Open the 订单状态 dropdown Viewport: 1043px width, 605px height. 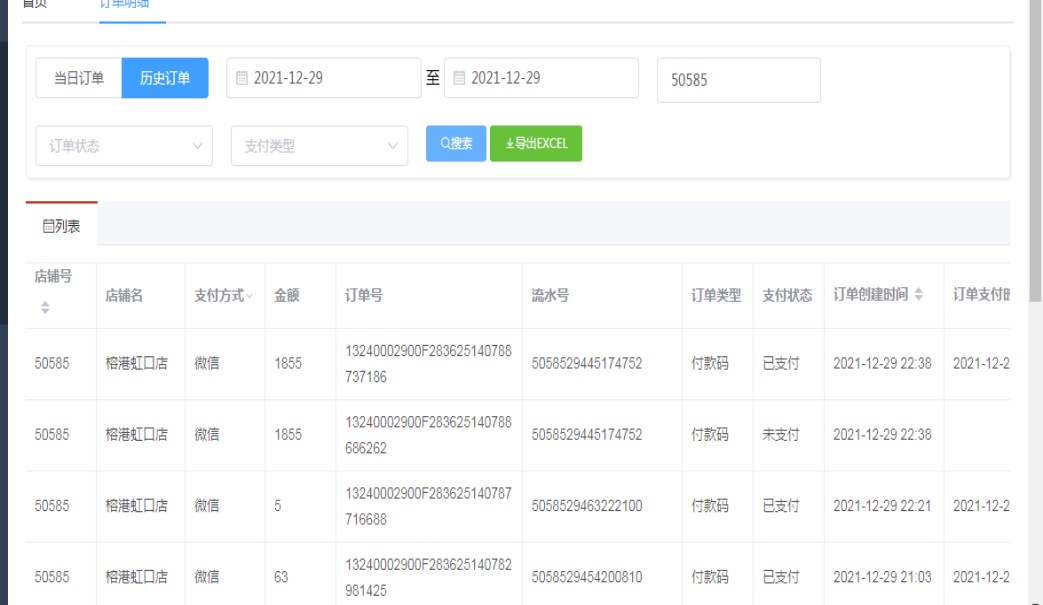point(124,145)
